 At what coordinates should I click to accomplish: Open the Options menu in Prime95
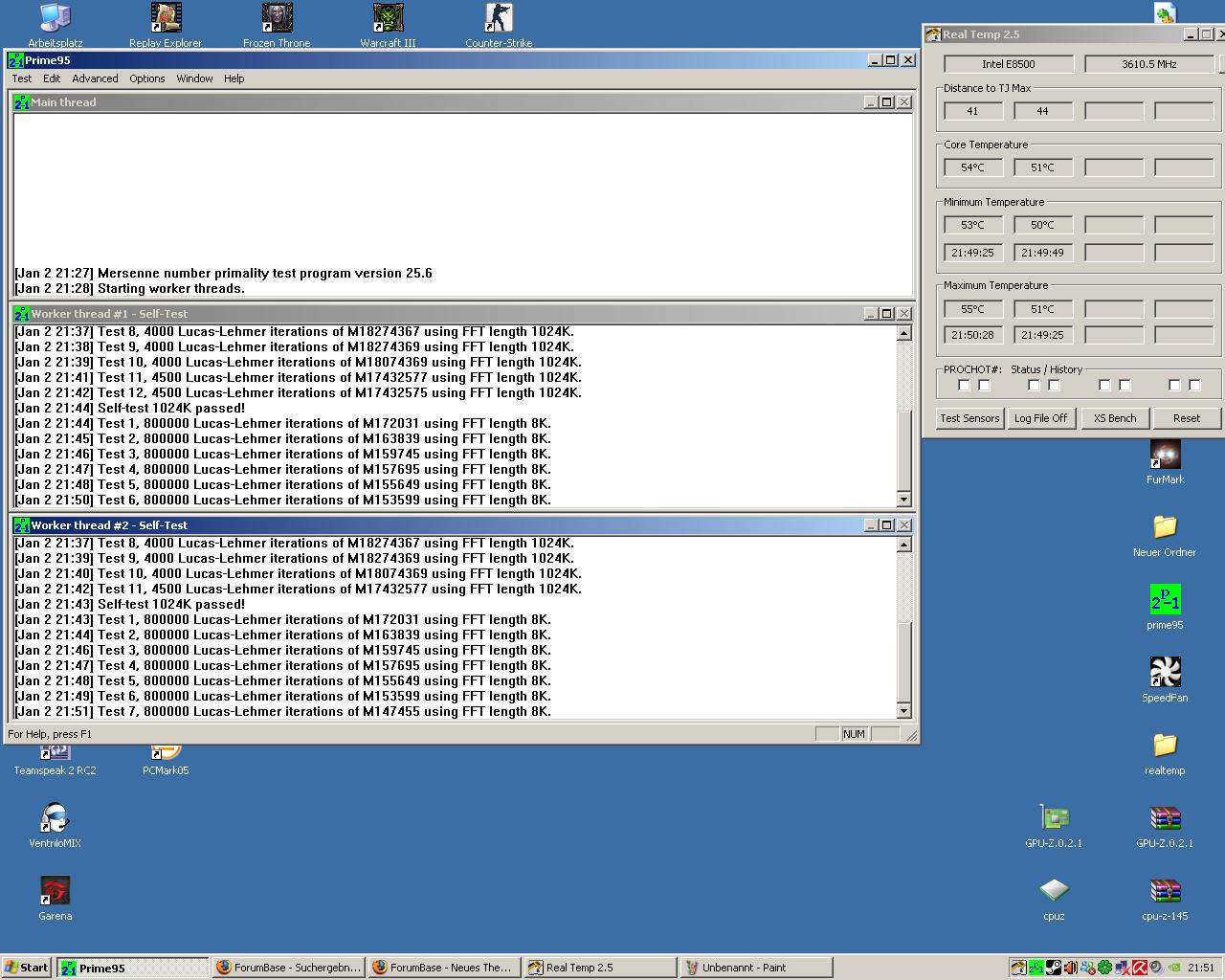pos(147,78)
